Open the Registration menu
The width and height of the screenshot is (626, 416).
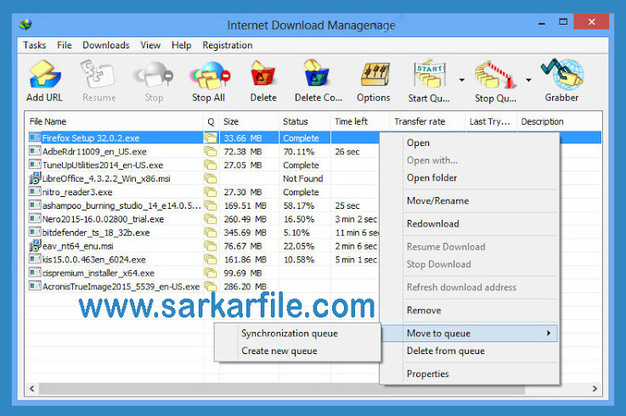click(x=227, y=45)
